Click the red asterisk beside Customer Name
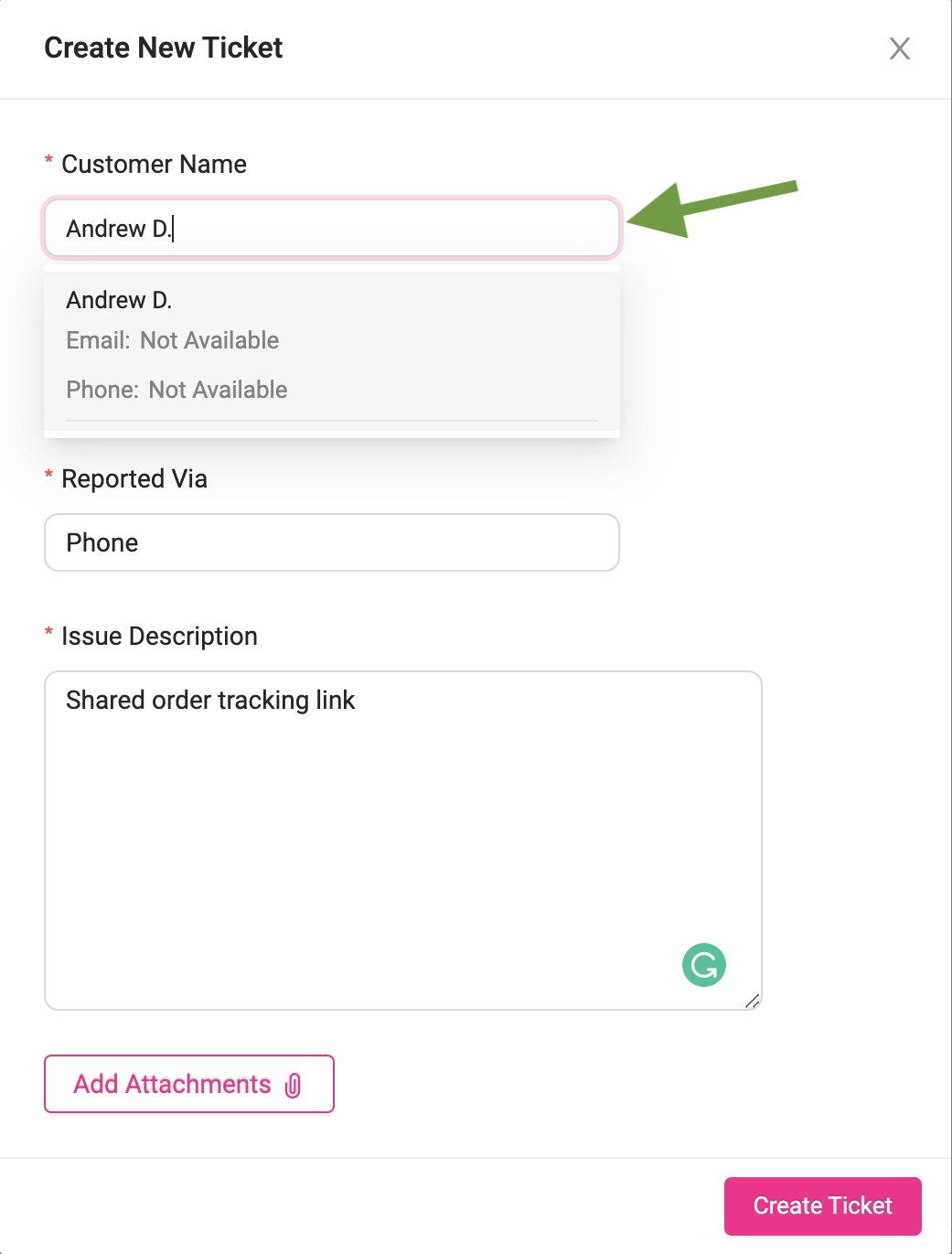Screen dimensions: 952x1254 pyautogui.click(x=48, y=163)
